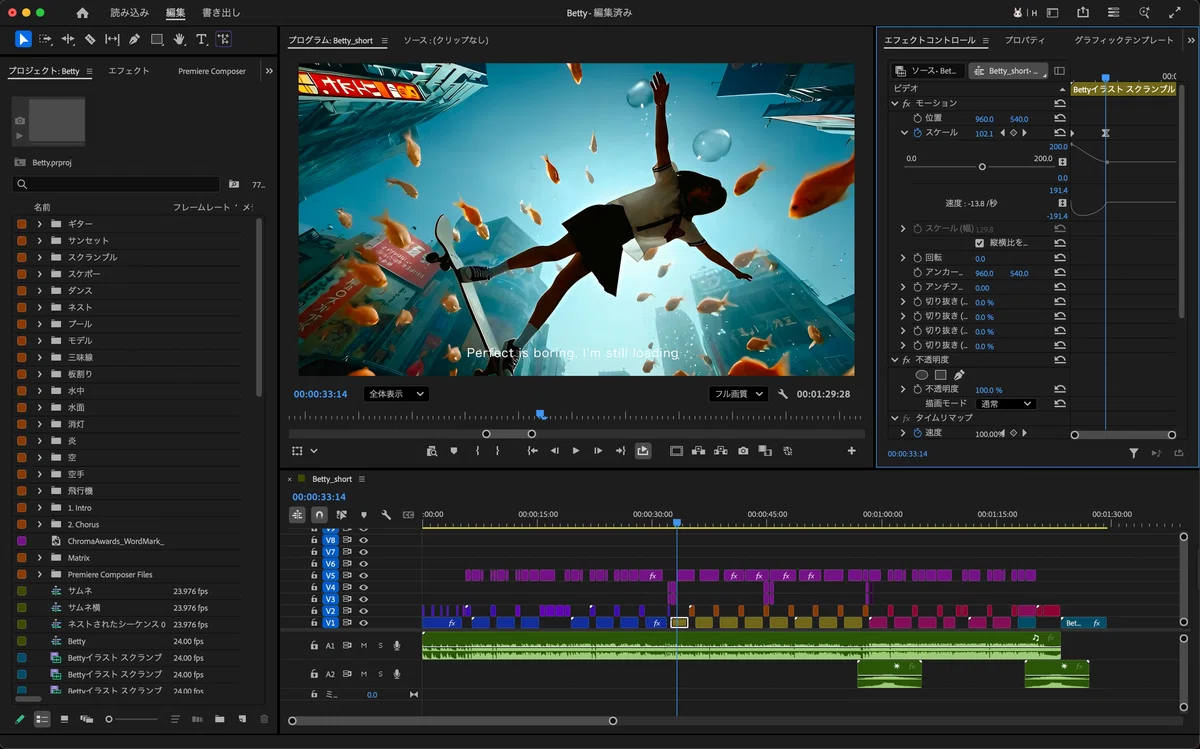This screenshot has height=749, width=1200.
Task: Expand the ギター bin
Action: [x=40, y=224]
